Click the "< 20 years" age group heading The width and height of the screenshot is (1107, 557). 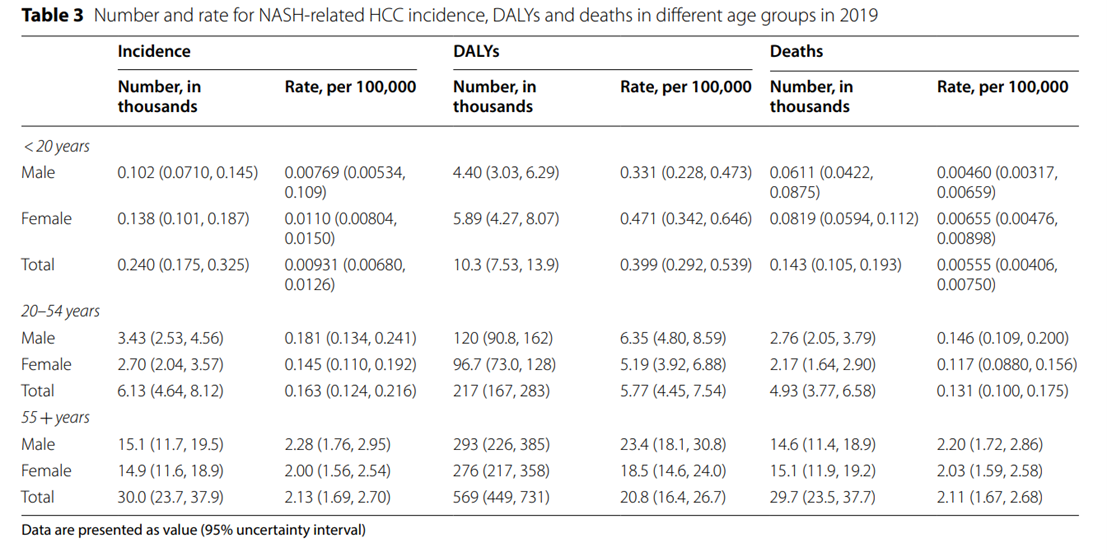point(56,146)
